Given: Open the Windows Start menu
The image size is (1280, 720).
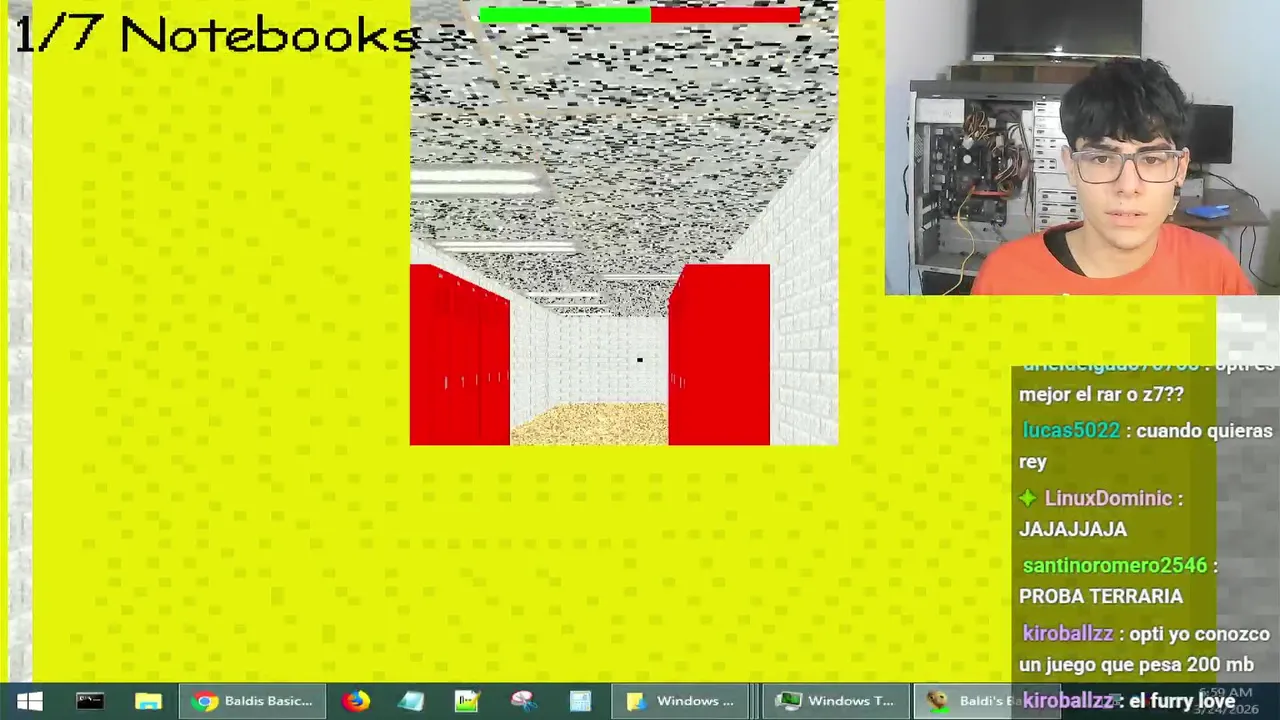Looking at the screenshot, I should (x=29, y=701).
